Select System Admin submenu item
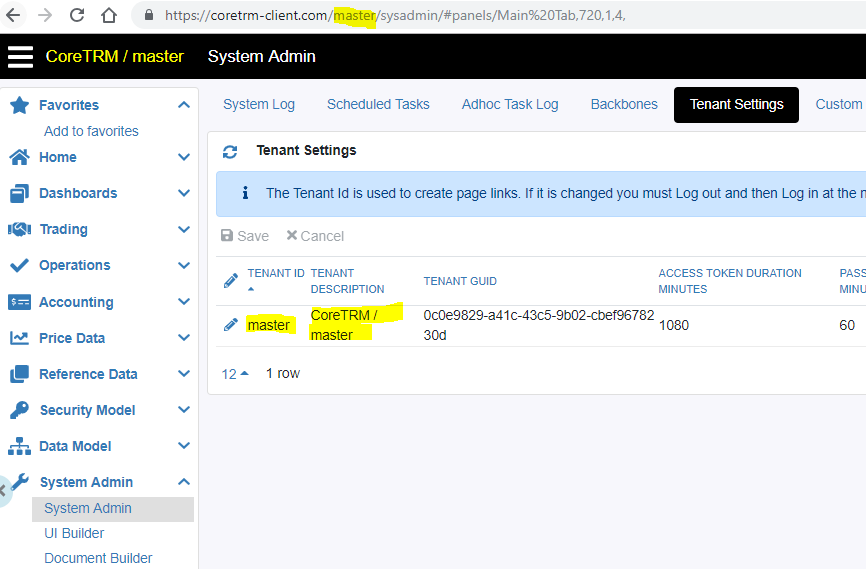866x569 pixels. [x=113, y=509]
